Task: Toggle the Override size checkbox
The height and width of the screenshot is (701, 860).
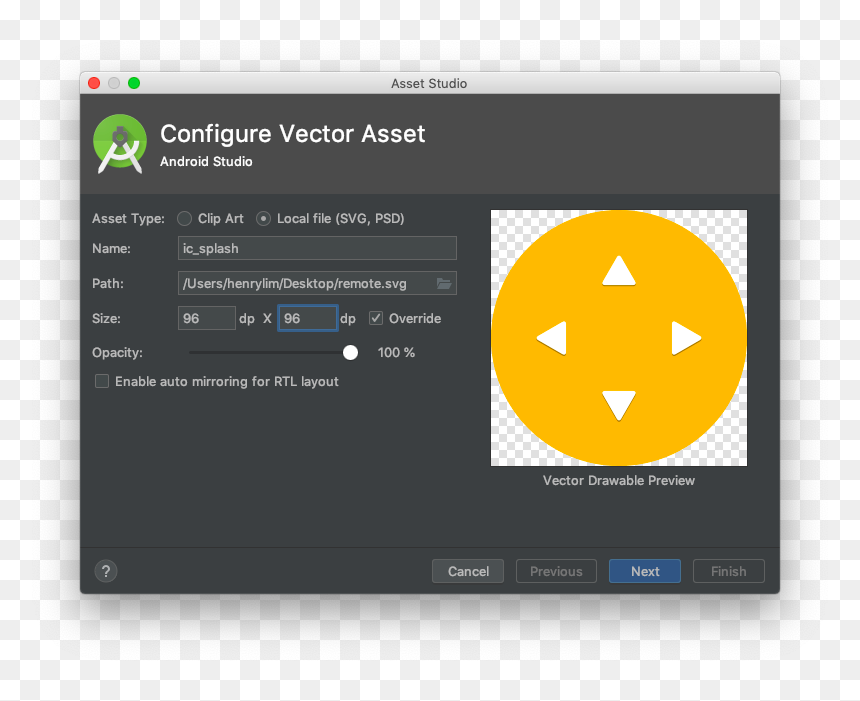Action: 376,318
